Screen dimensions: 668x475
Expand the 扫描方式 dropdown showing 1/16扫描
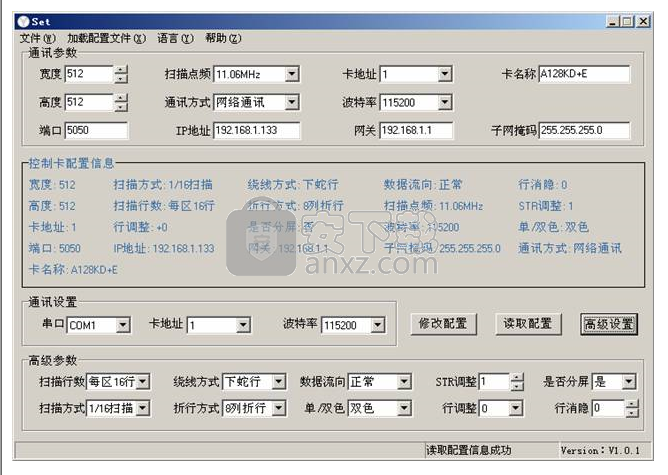pyautogui.click(x=143, y=408)
